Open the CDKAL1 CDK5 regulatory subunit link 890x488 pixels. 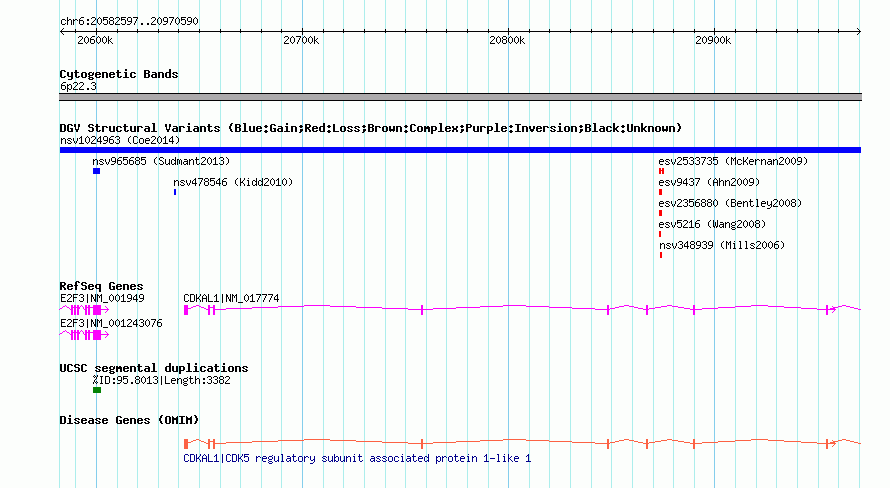point(357,458)
